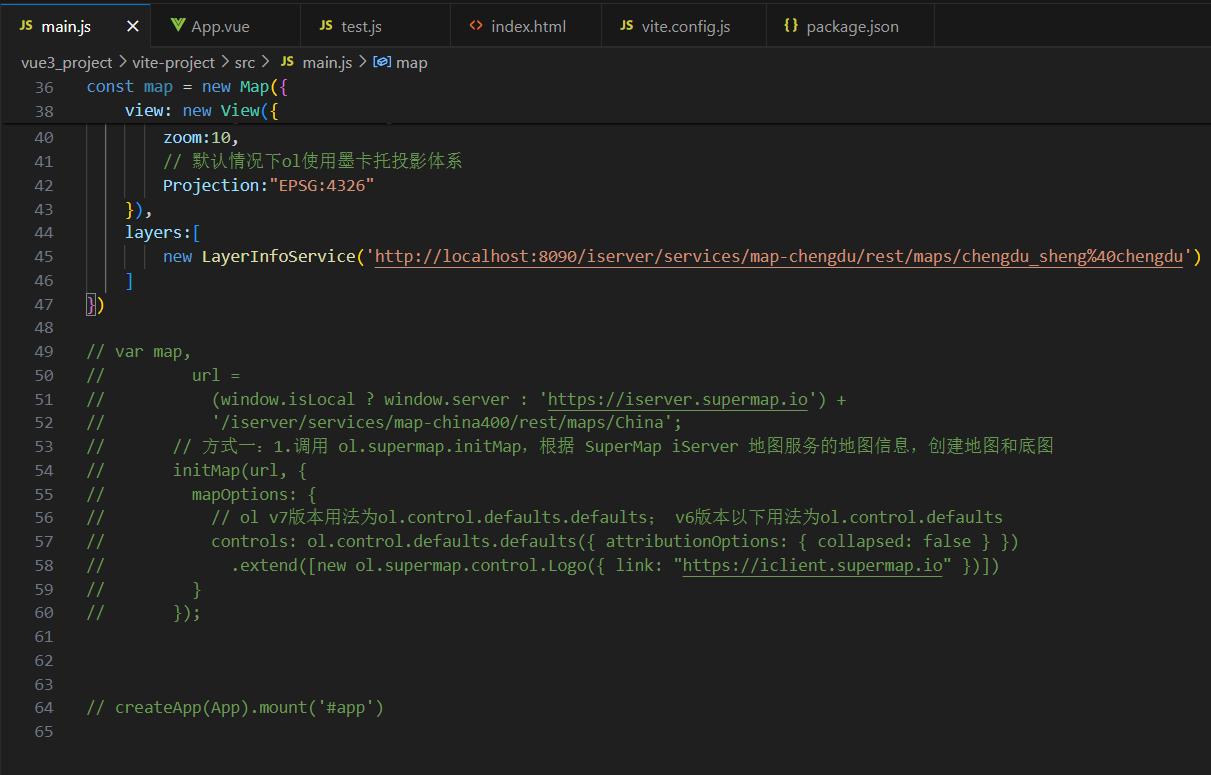1211x775 pixels.
Task: Click the symbol icon before map breadcrumb
Action: (x=381, y=62)
